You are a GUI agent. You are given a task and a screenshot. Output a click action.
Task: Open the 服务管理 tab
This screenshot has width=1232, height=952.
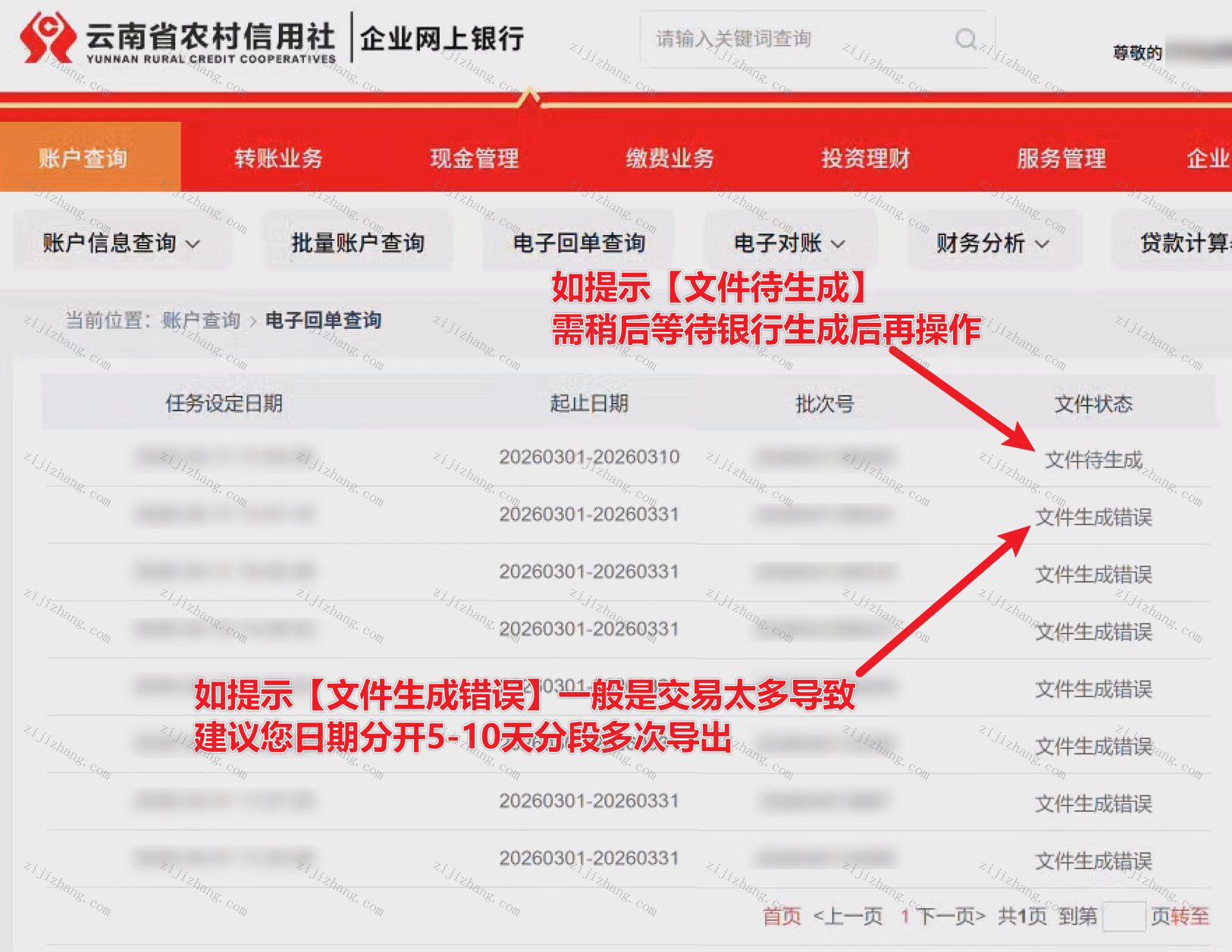(1061, 158)
